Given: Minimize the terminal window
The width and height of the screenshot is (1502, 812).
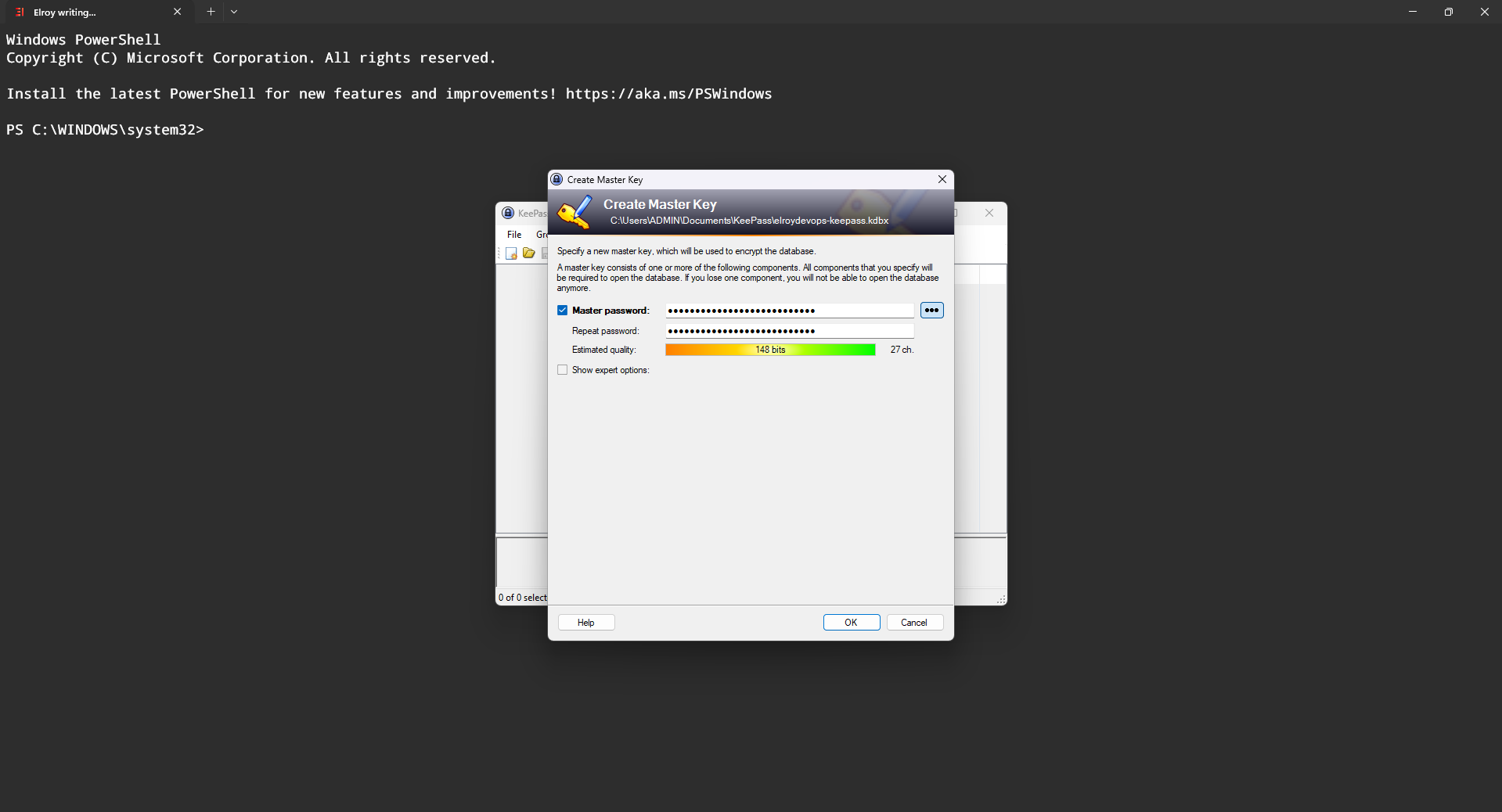Looking at the screenshot, I should (1413, 12).
